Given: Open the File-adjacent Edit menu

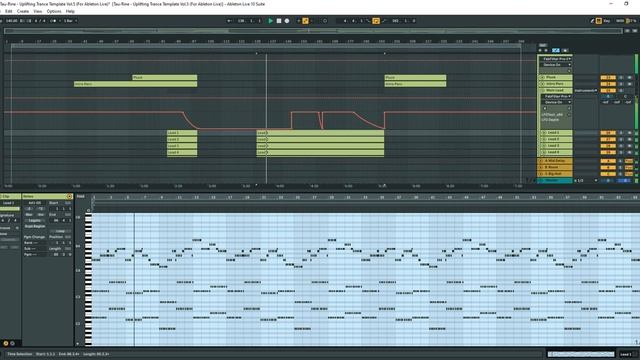Looking at the screenshot, I should [x=9, y=11].
